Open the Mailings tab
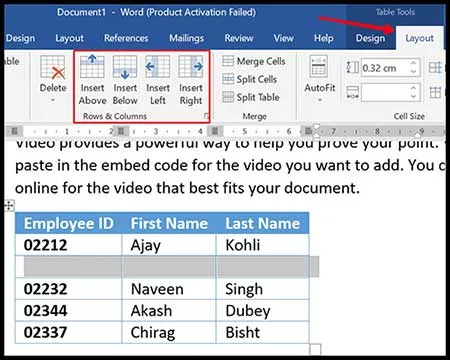Image resolution: width=450 pixels, height=360 pixels. [186, 38]
